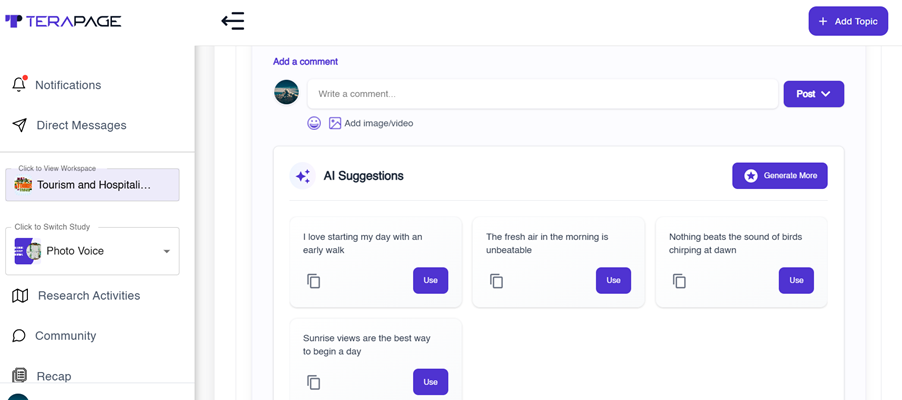Click the Write a comment field
This screenshot has width=902, height=400.
[542, 94]
